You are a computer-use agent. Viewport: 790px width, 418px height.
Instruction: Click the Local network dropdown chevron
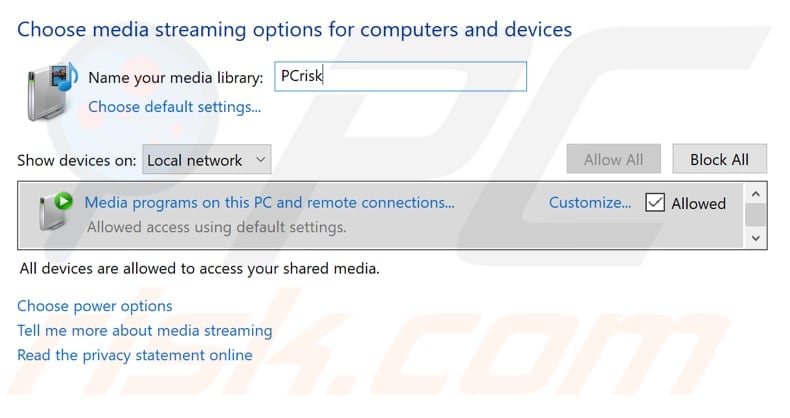tap(260, 160)
